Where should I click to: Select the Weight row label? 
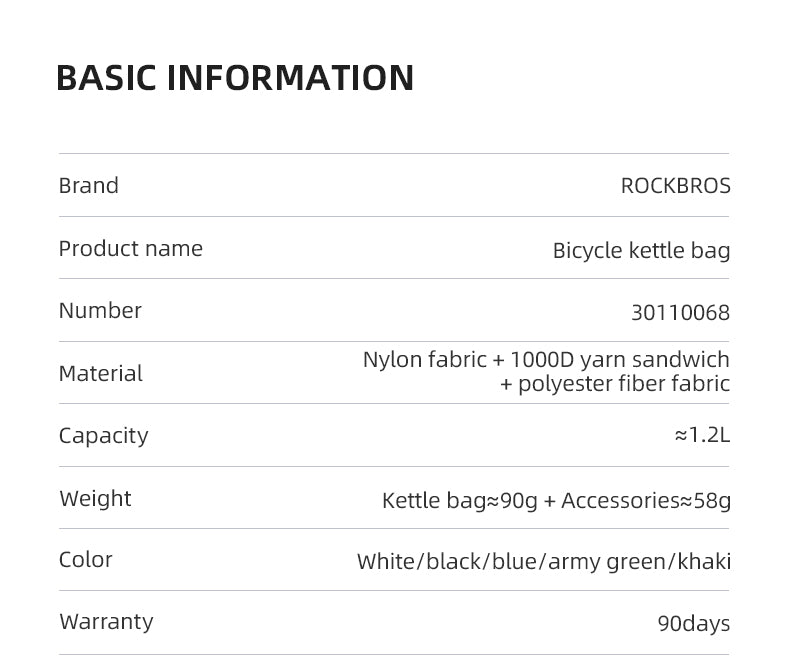point(95,498)
